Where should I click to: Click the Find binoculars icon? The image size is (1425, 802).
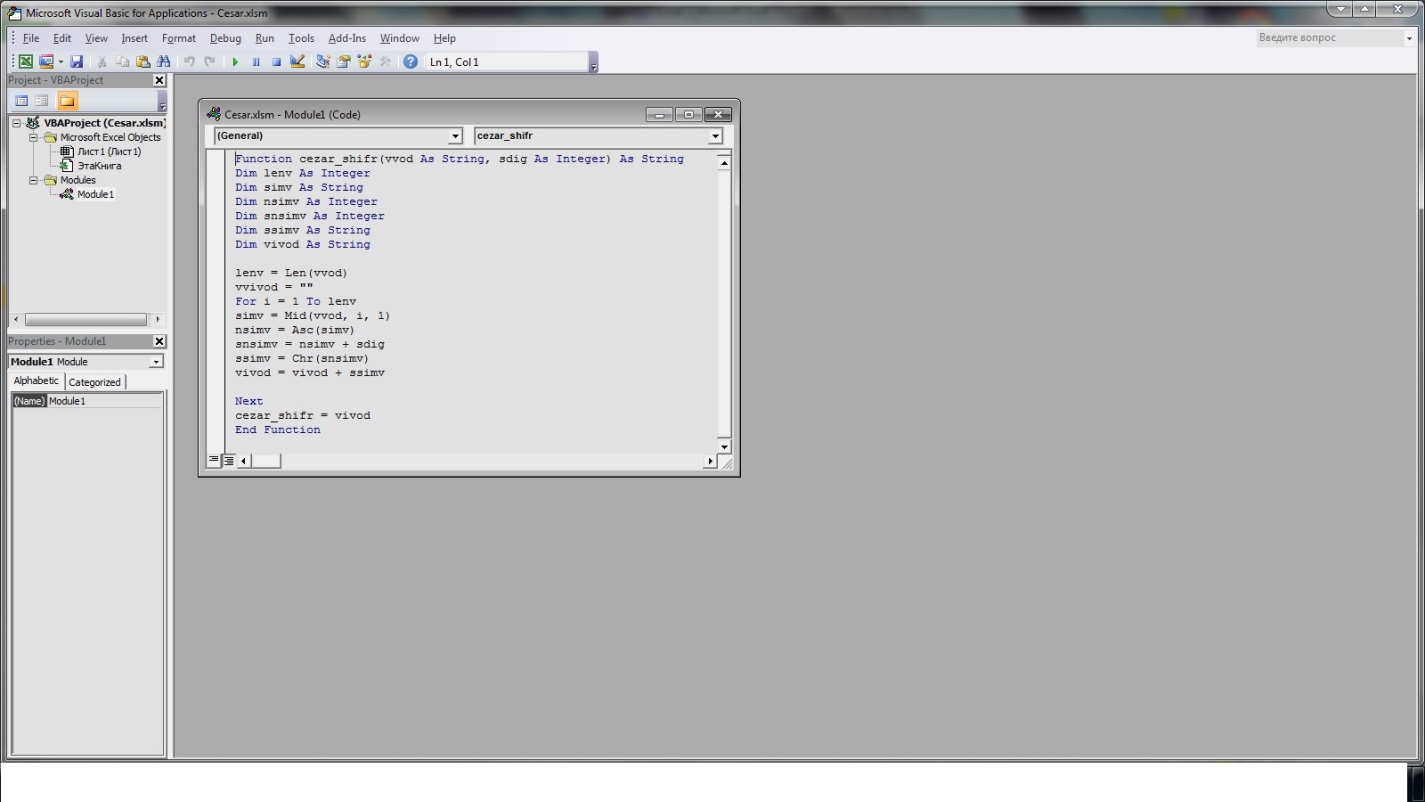pos(164,62)
